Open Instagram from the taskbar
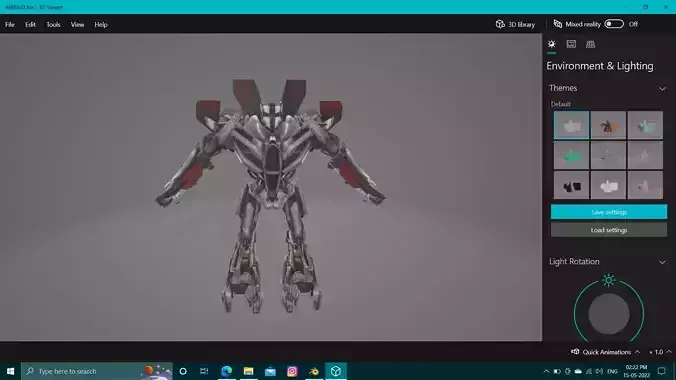Viewport: 676px width, 380px height. tap(292, 371)
